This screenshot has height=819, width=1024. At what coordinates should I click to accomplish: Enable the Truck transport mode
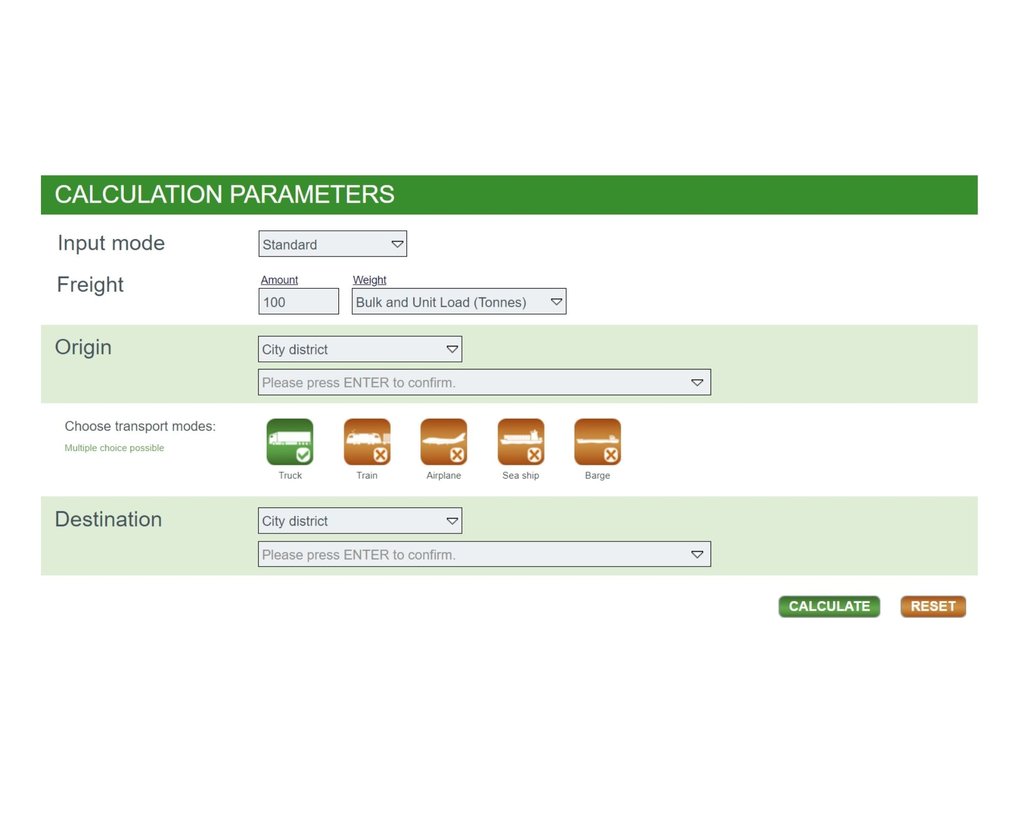point(290,442)
